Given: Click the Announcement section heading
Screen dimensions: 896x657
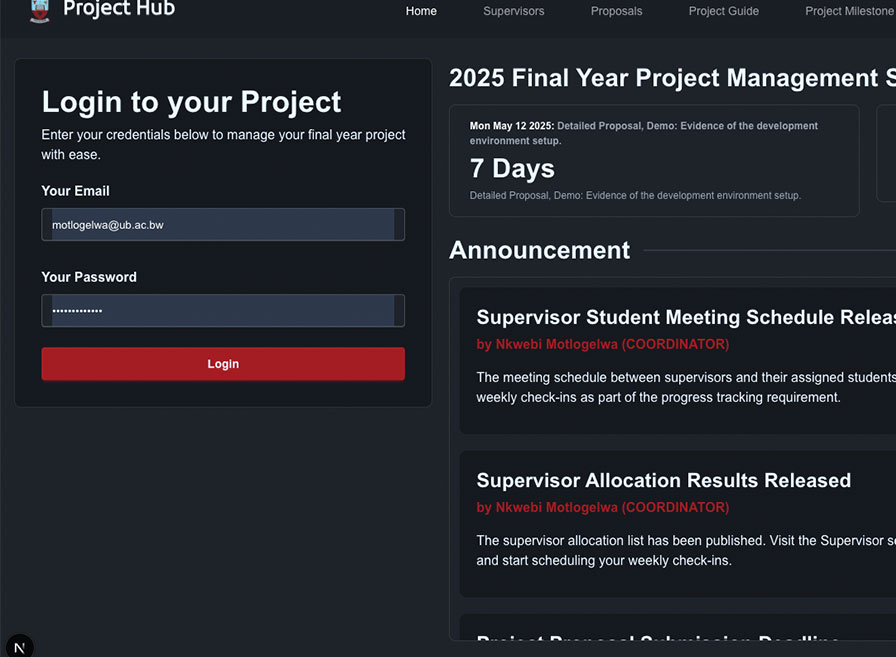Looking at the screenshot, I should pos(539,250).
